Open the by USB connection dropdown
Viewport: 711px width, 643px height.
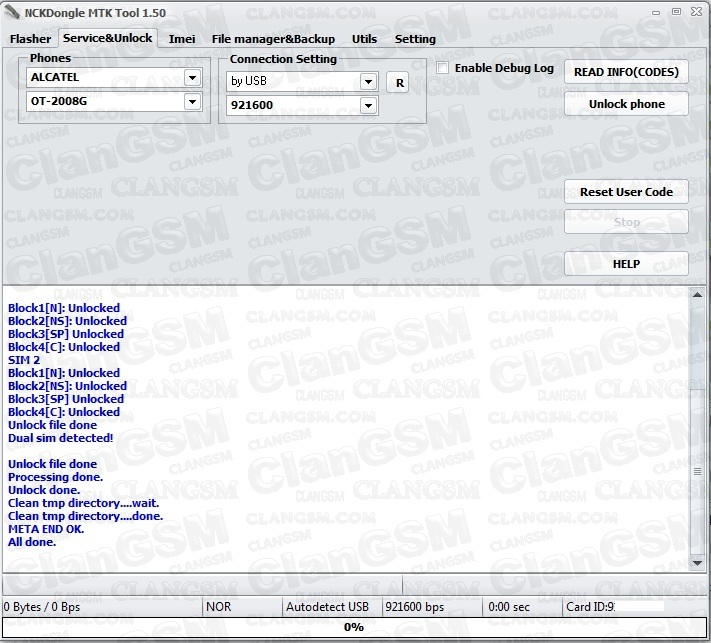[368, 82]
